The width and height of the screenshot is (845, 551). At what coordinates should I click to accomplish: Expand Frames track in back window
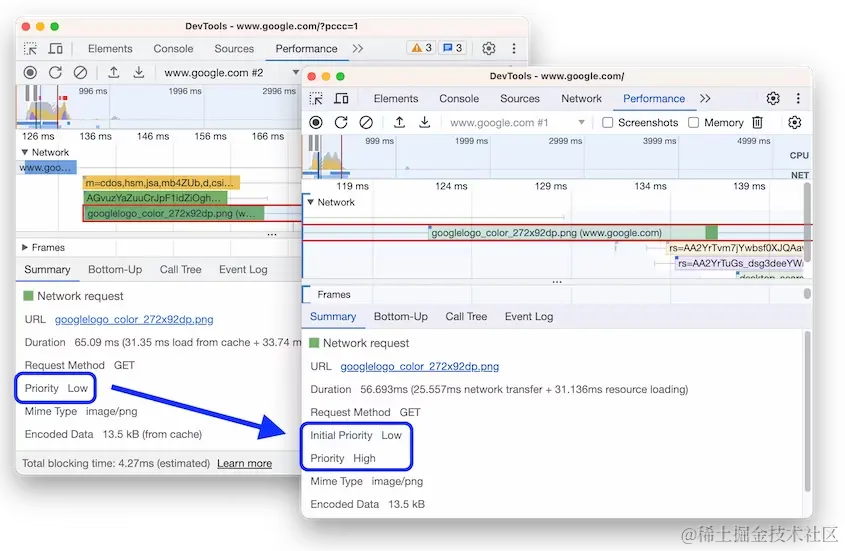coord(25,247)
